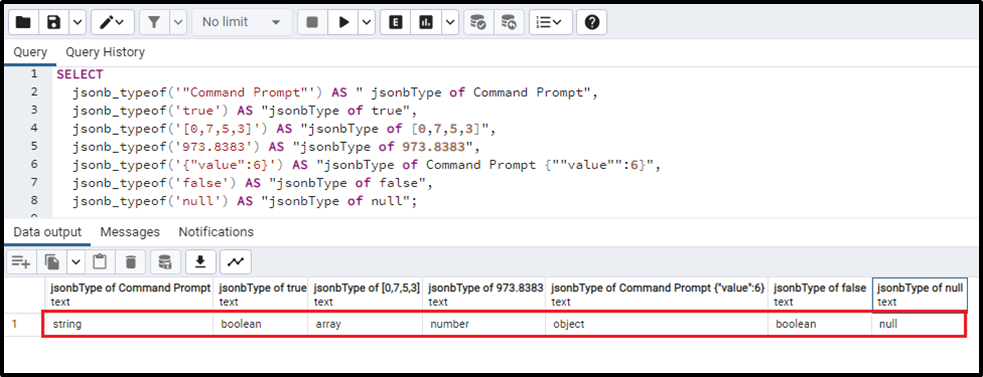Viewport: 983px width, 377px height.
Task: Run Explain Analyze chart icon
Action: point(426,22)
